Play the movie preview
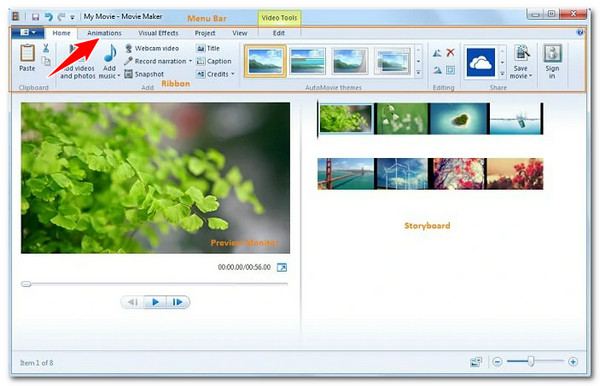The width and height of the screenshot is (600, 386). tap(155, 302)
